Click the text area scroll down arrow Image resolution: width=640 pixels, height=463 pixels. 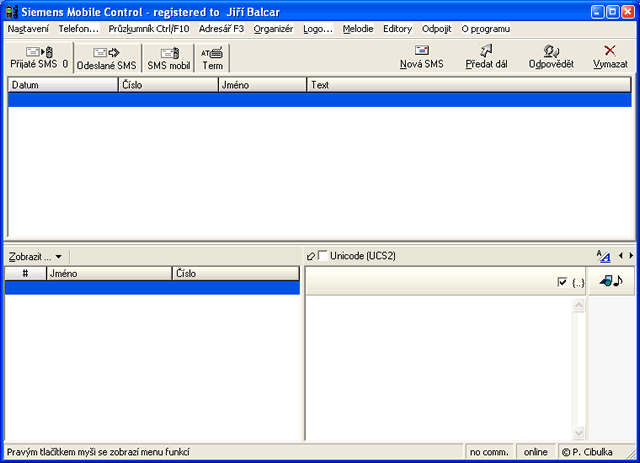point(579,432)
